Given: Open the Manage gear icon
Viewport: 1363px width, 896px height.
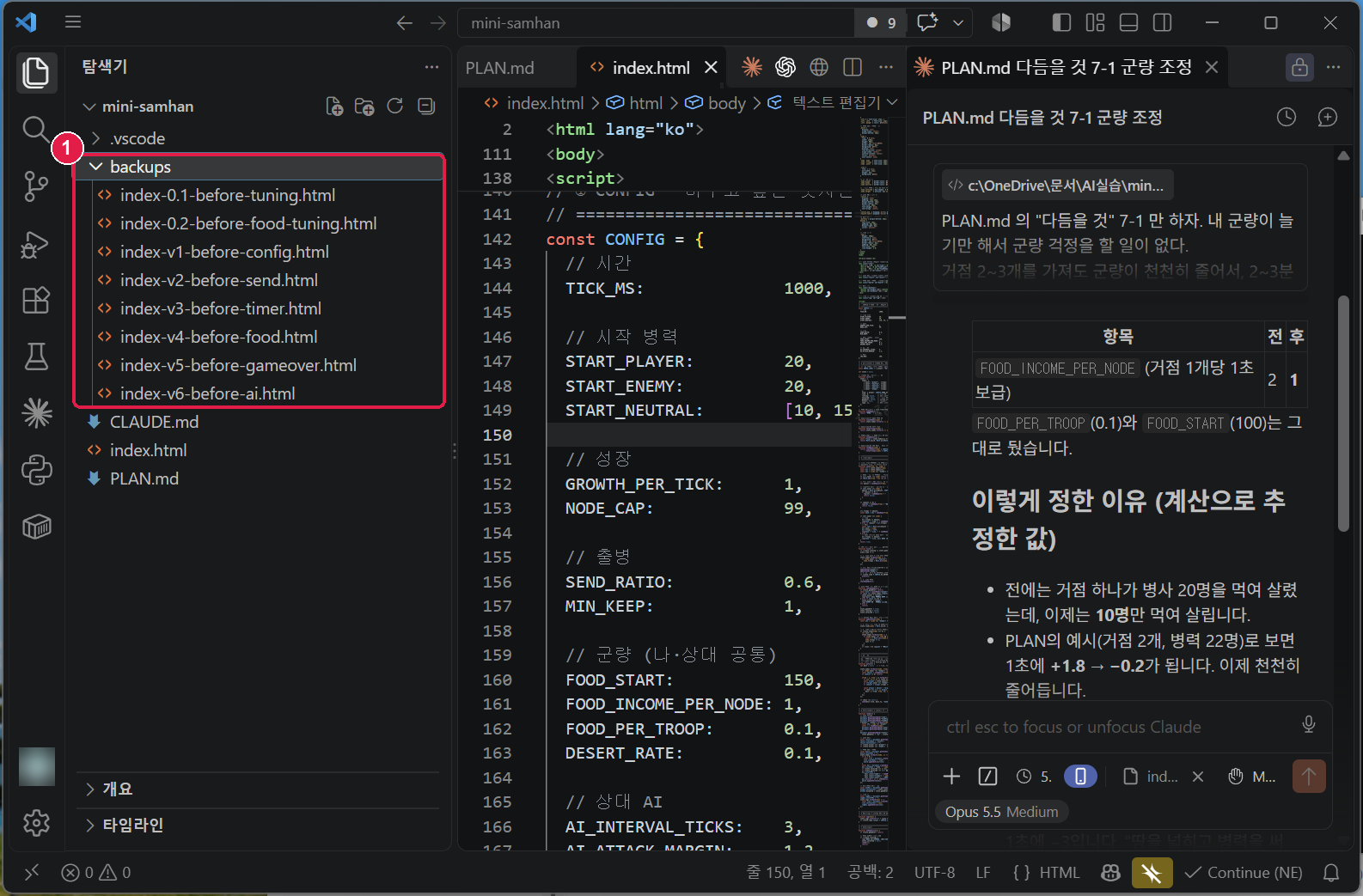Looking at the screenshot, I should coord(36,823).
